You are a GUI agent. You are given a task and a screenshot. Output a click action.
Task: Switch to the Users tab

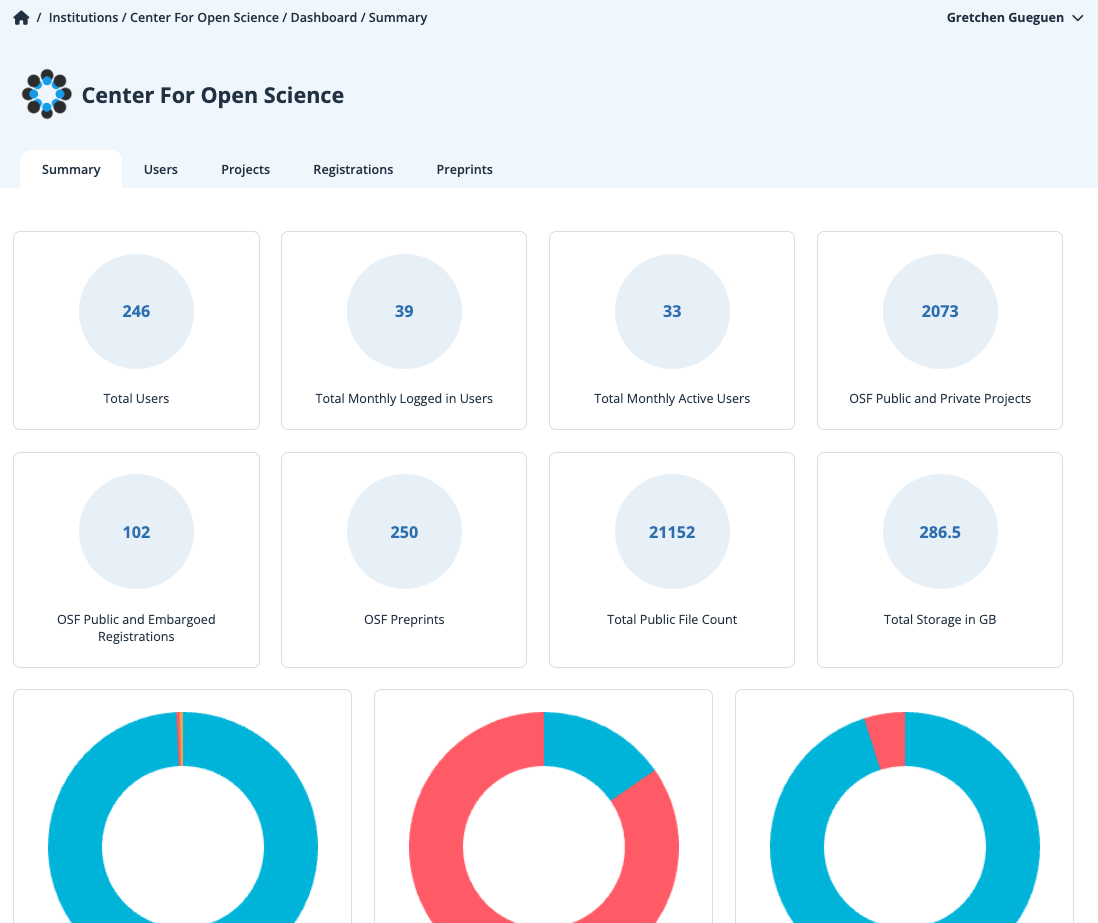[160, 169]
